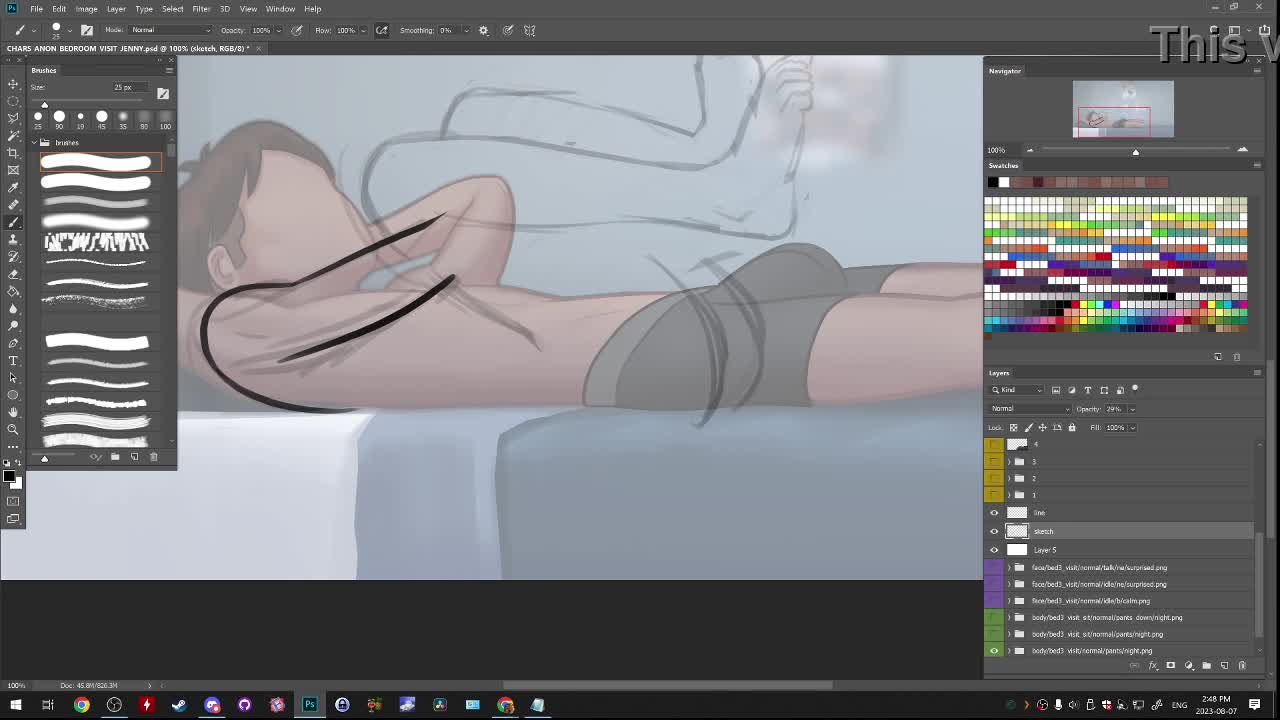Click the Layer 5 layer name
The height and width of the screenshot is (720, 1280).
tap(1045, 550)
